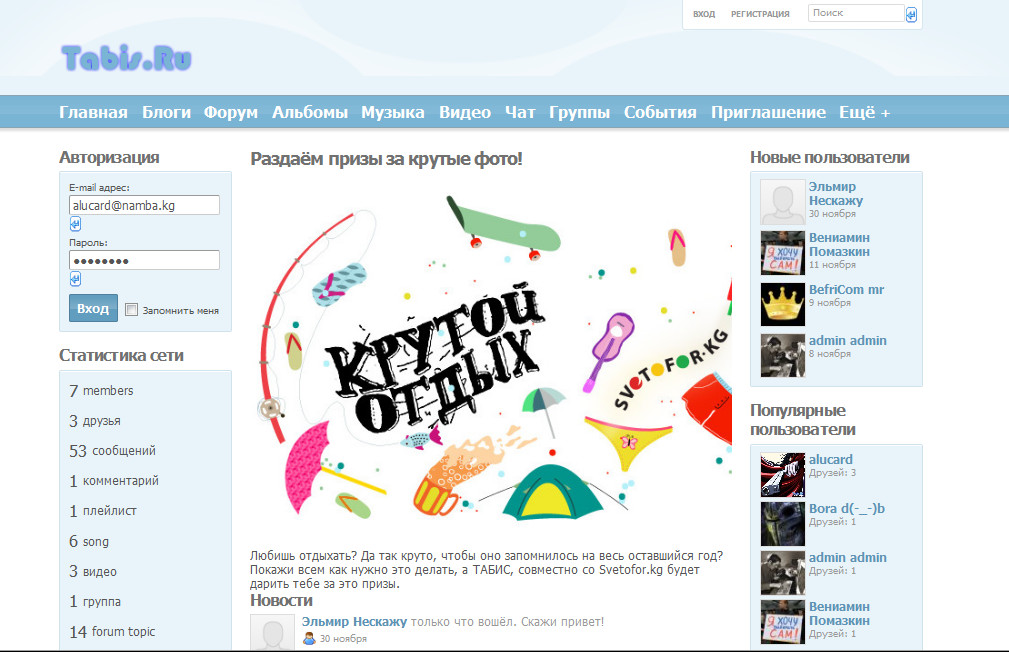Open Bora d(-_-)b avatar thumbnail

(782, 524)
